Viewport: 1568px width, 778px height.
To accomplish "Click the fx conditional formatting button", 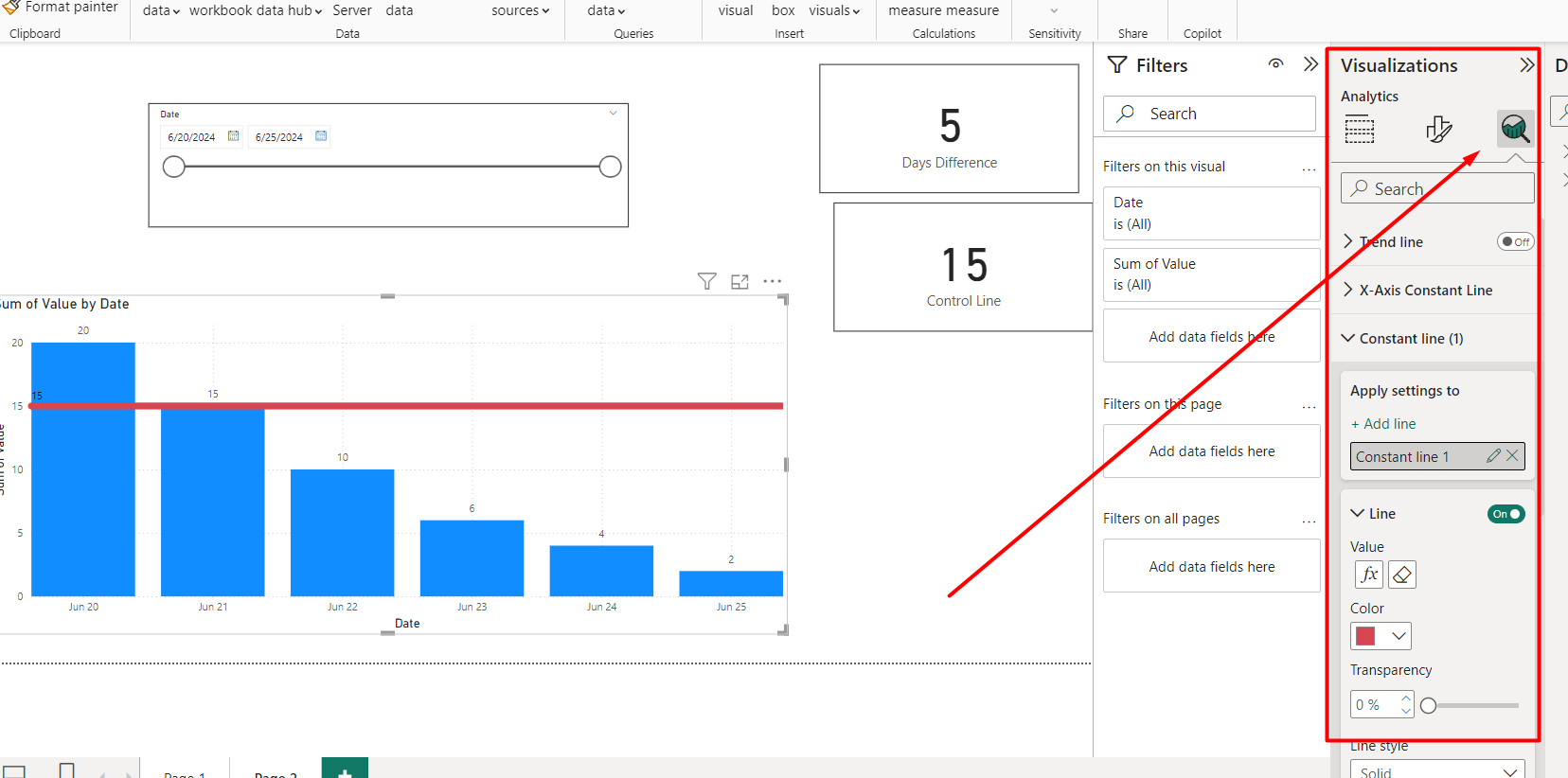I will pos(1369,575).
